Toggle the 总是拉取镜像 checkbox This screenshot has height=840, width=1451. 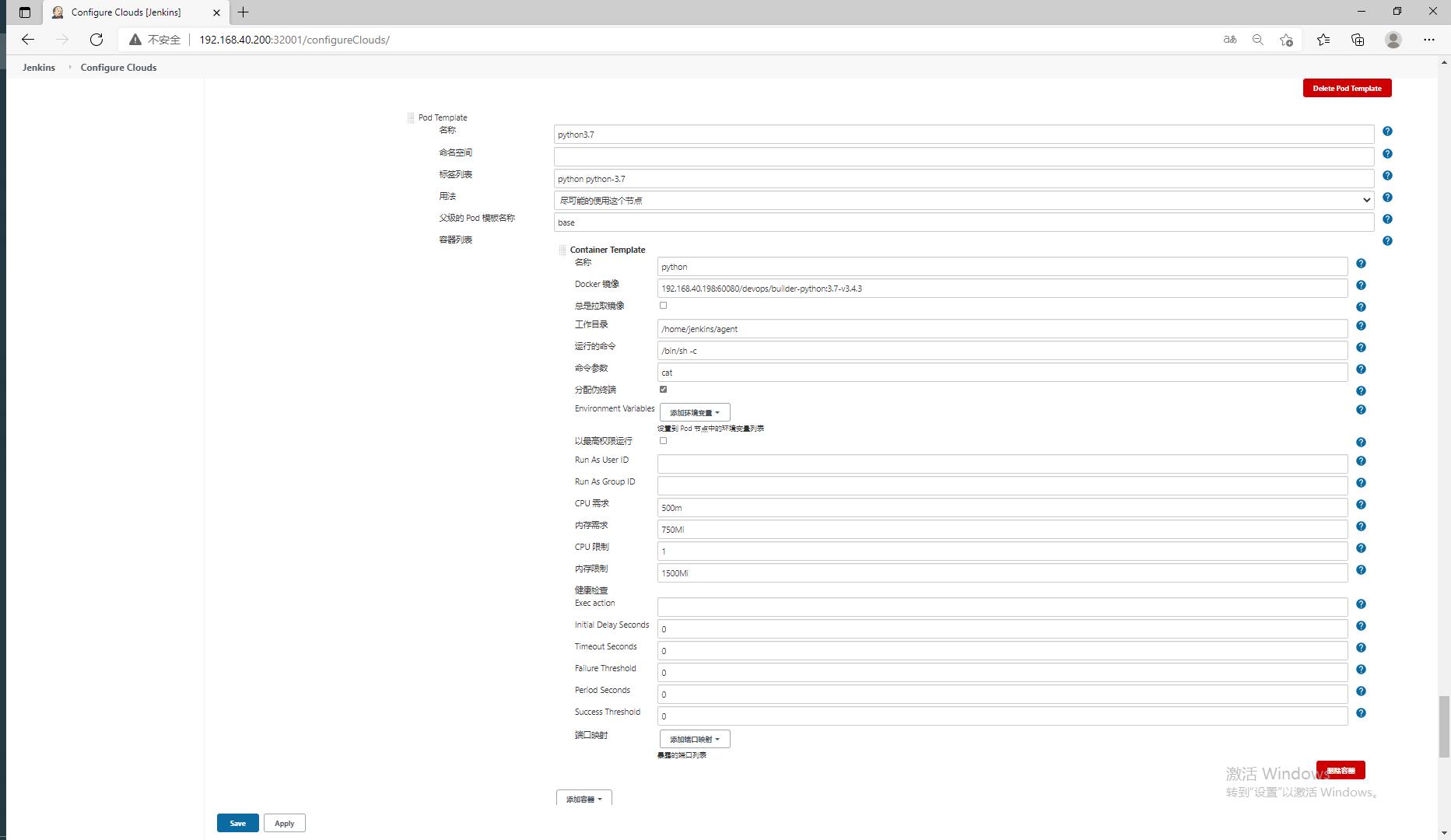coord(663,306)
